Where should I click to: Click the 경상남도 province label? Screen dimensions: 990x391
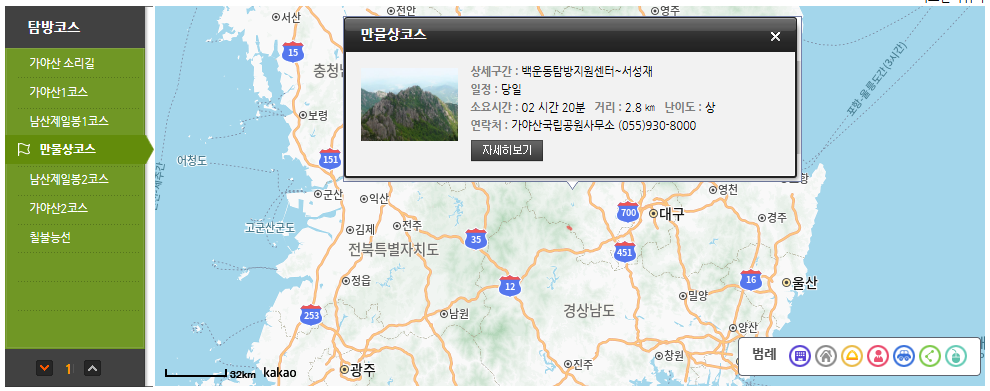click(x=588, y=310)
